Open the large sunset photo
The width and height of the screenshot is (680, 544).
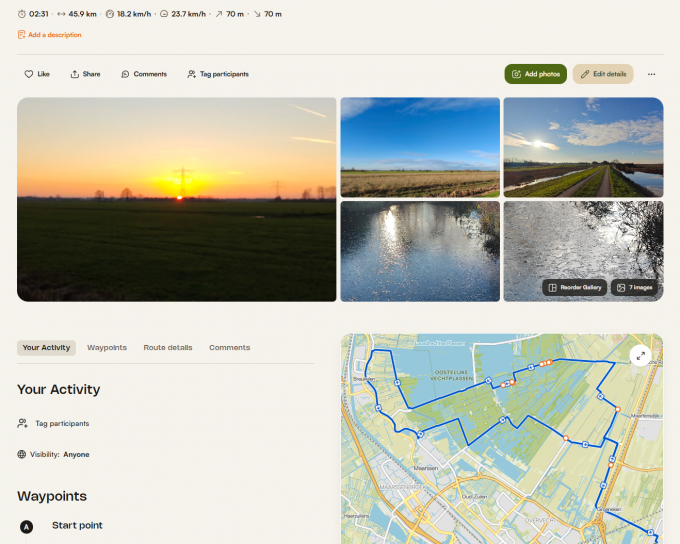[x=177, y=199]
